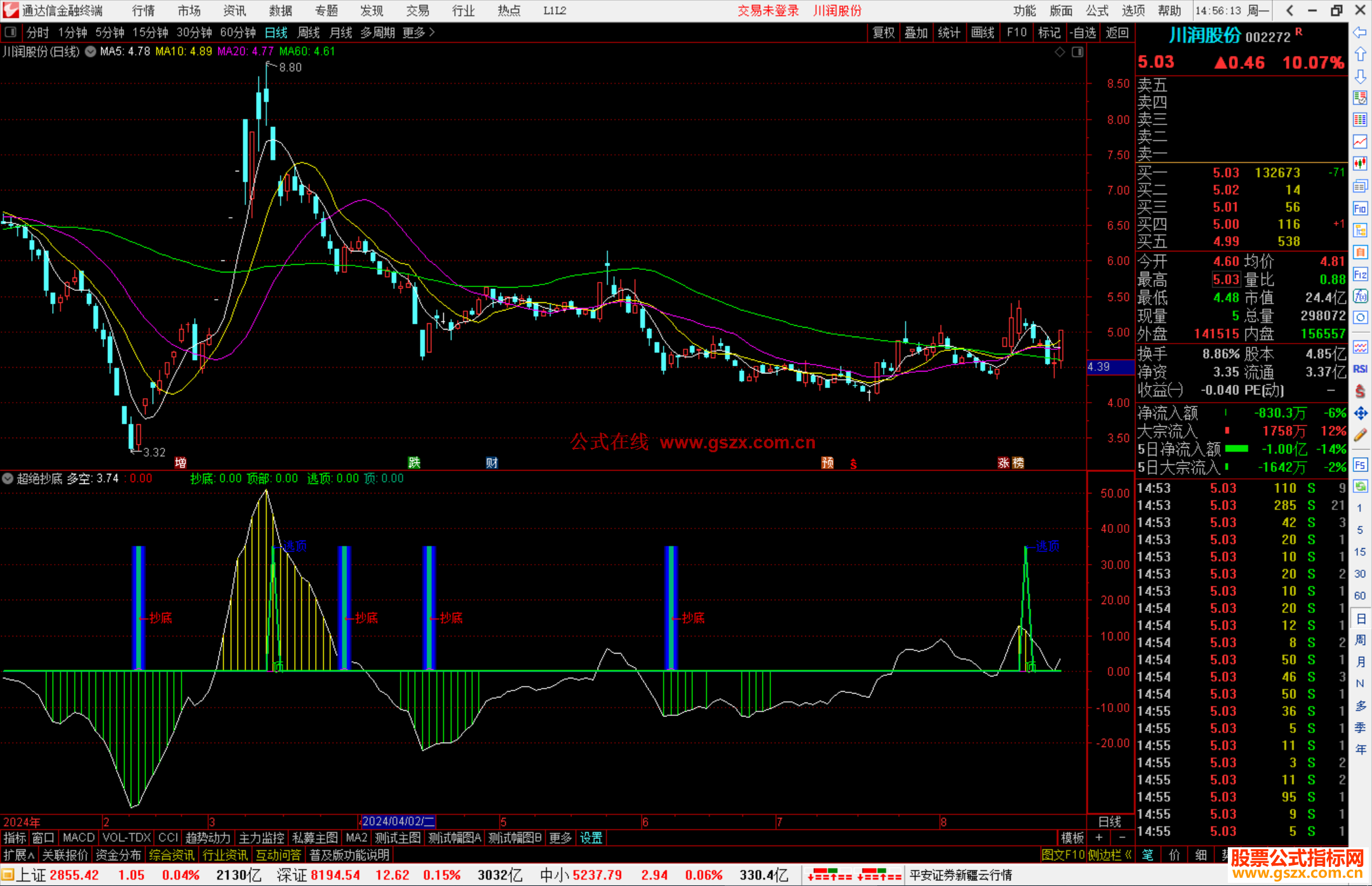Expand the 扩展 panel arrow
This screenshot has height=886, width=1372.
18,855
